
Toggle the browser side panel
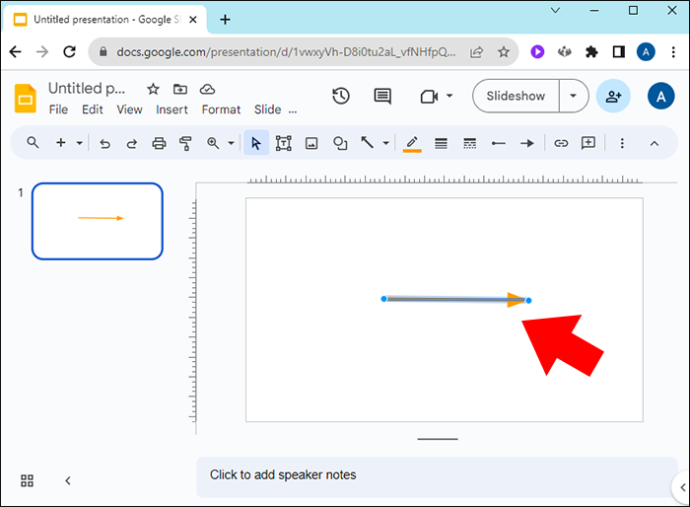(x=619, y=52)
